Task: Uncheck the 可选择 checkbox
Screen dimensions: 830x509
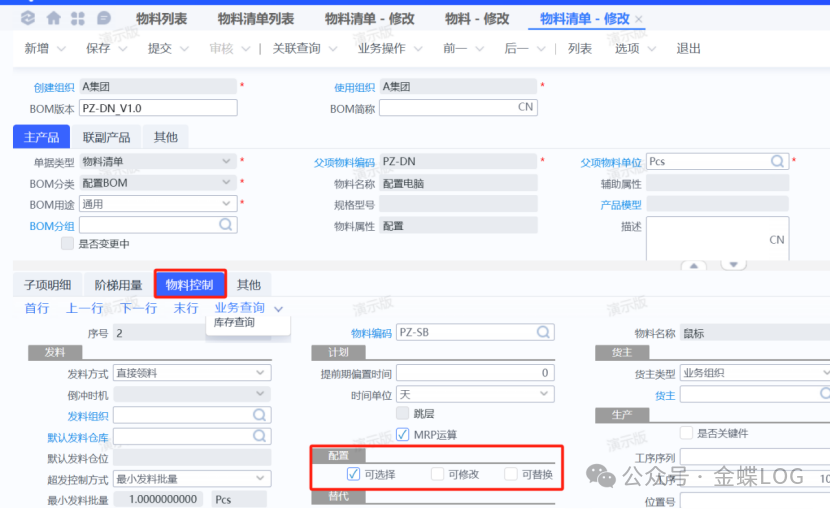Action: pos(353,474)
